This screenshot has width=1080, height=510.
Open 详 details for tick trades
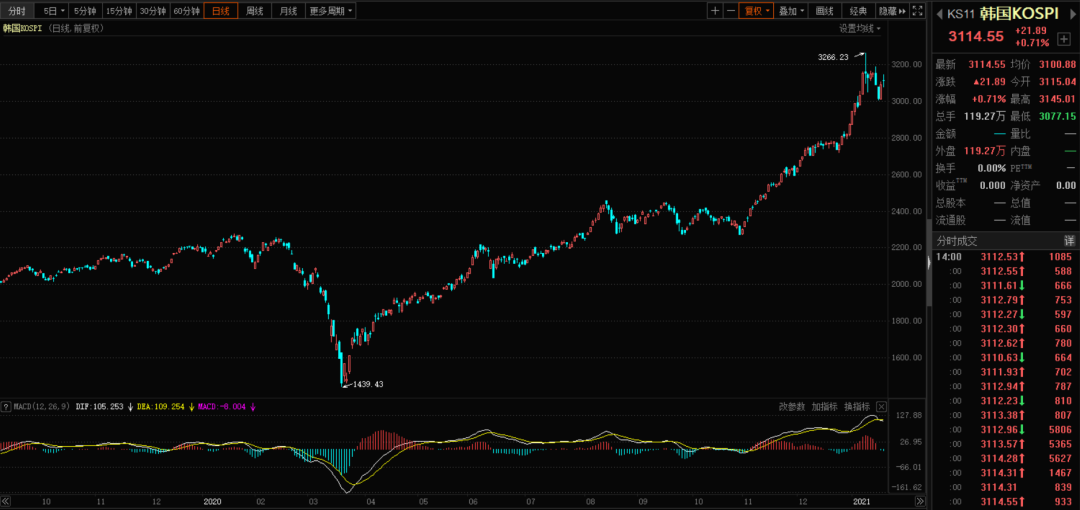[x=1069, y=241]
